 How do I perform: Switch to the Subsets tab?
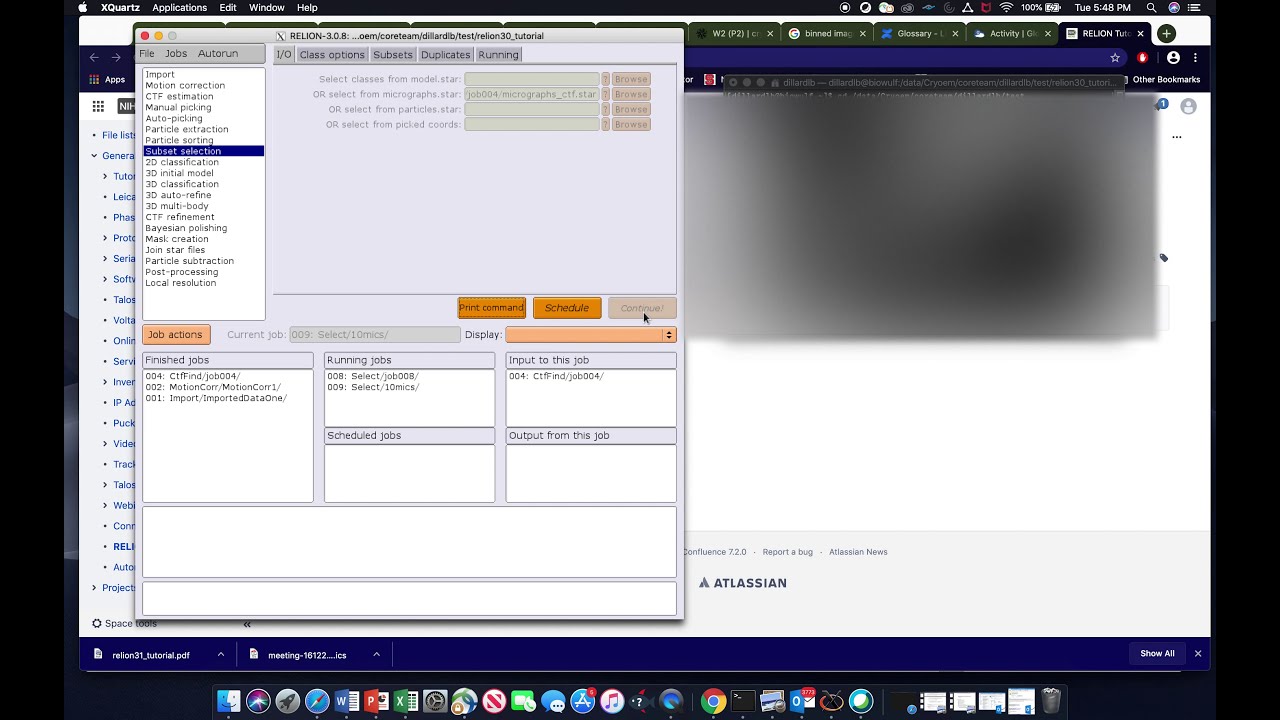click(393, 55)
